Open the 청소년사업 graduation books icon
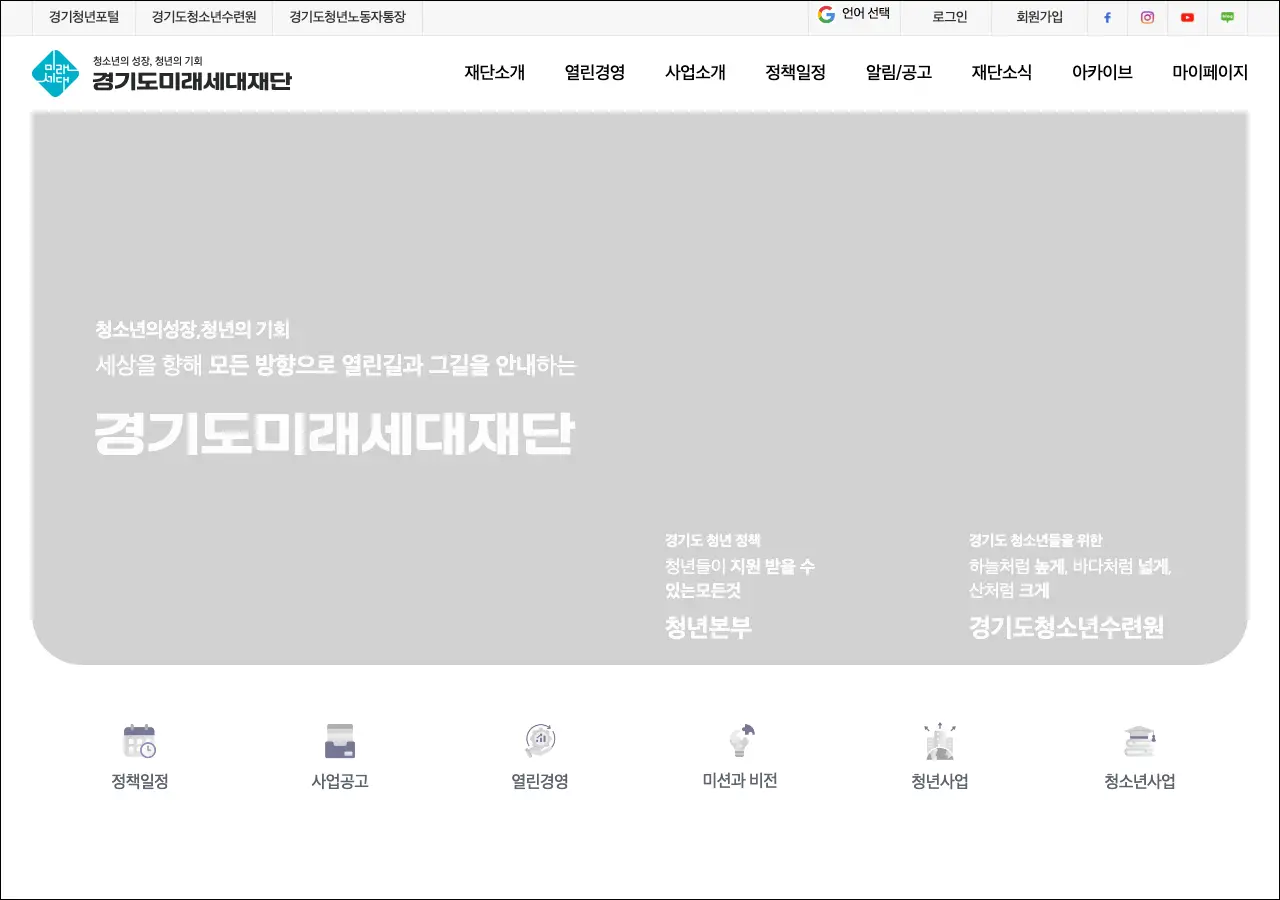 (x=1140, y=742)
